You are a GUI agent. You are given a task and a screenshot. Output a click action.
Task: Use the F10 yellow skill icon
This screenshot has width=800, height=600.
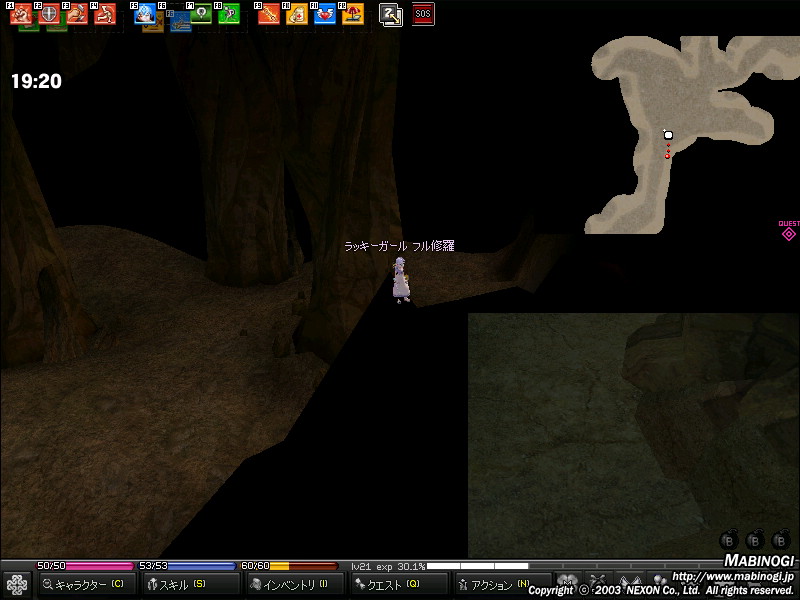point(297,14)
